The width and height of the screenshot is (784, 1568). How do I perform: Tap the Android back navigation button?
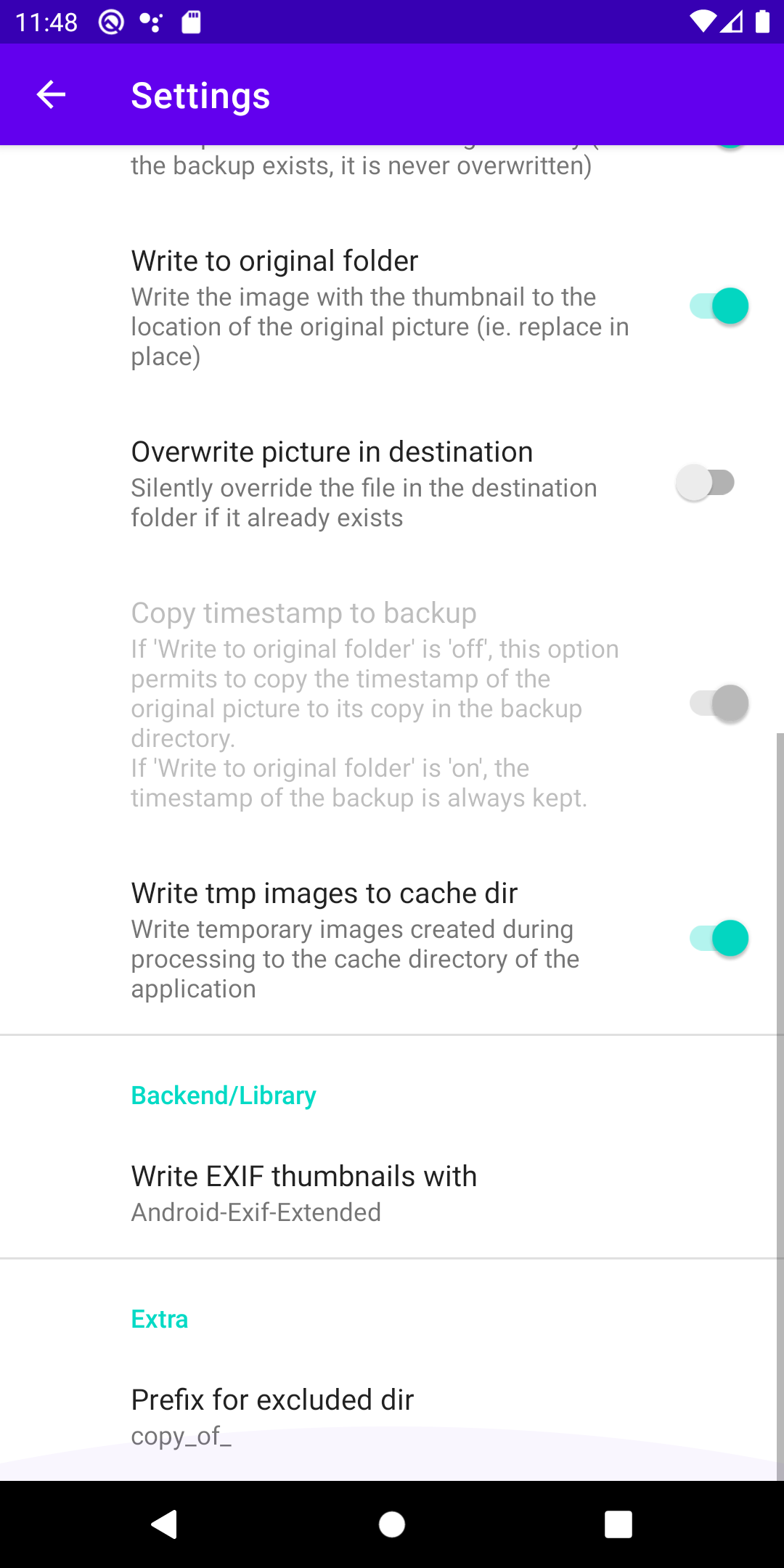click(165, 1524)
